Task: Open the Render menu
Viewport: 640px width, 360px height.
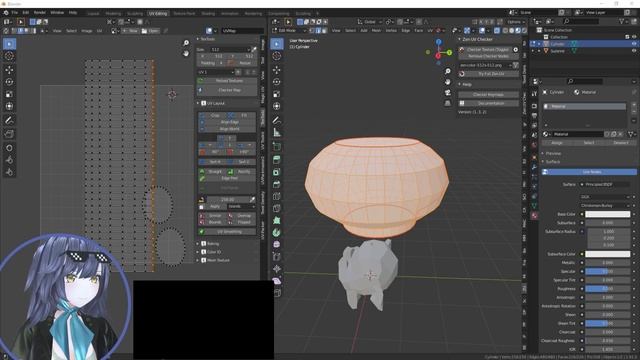Action: pyautogui.click(x=40, y=13)
